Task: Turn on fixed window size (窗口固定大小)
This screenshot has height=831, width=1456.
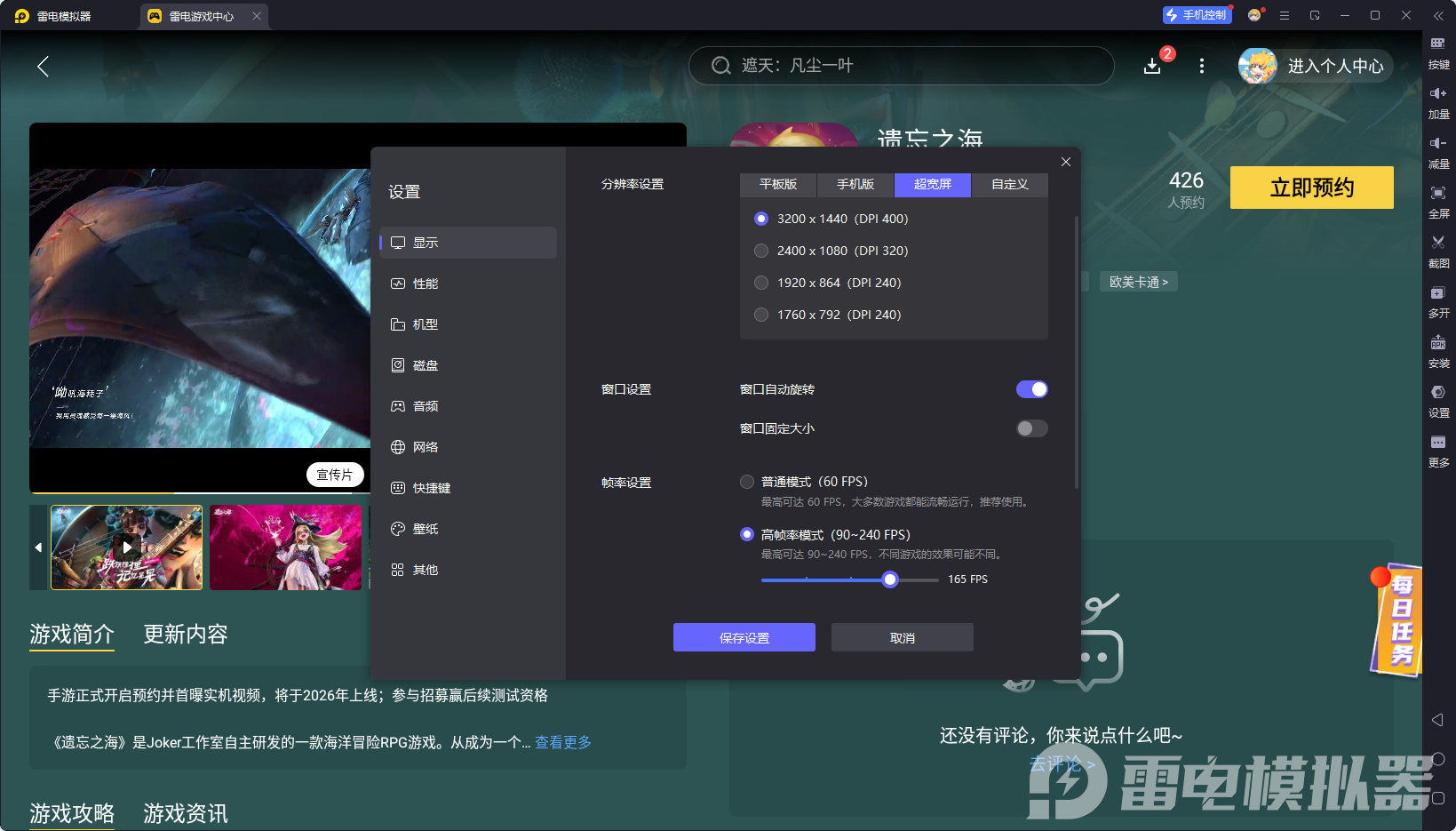Action: [x=1031, y=427]
